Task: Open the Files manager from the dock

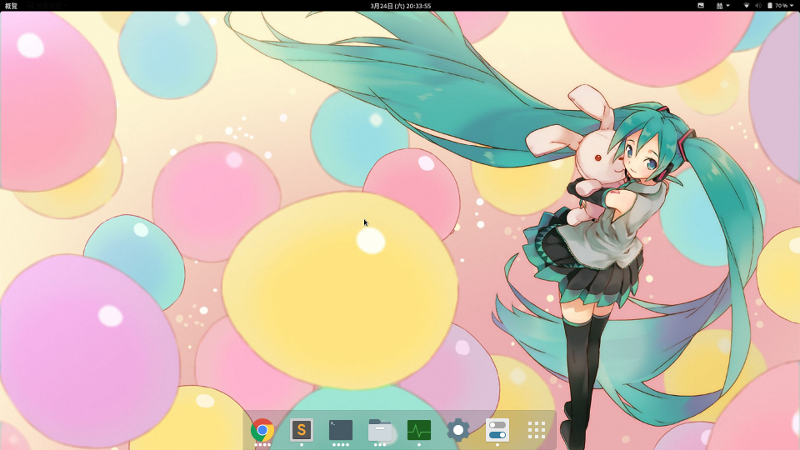Action: click(x=380, y=431)
